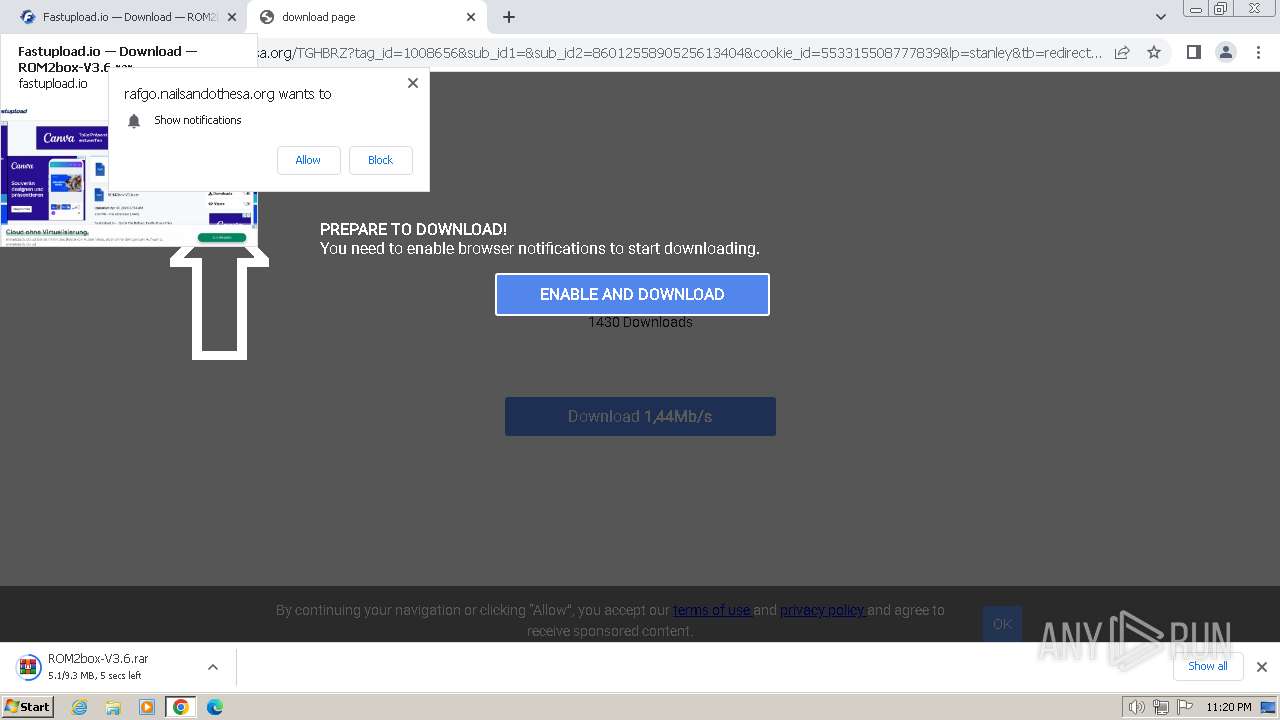This screenshot has height=720, width=1280.
Task: Click the OK consent button
Action: tap(1002, 624)
